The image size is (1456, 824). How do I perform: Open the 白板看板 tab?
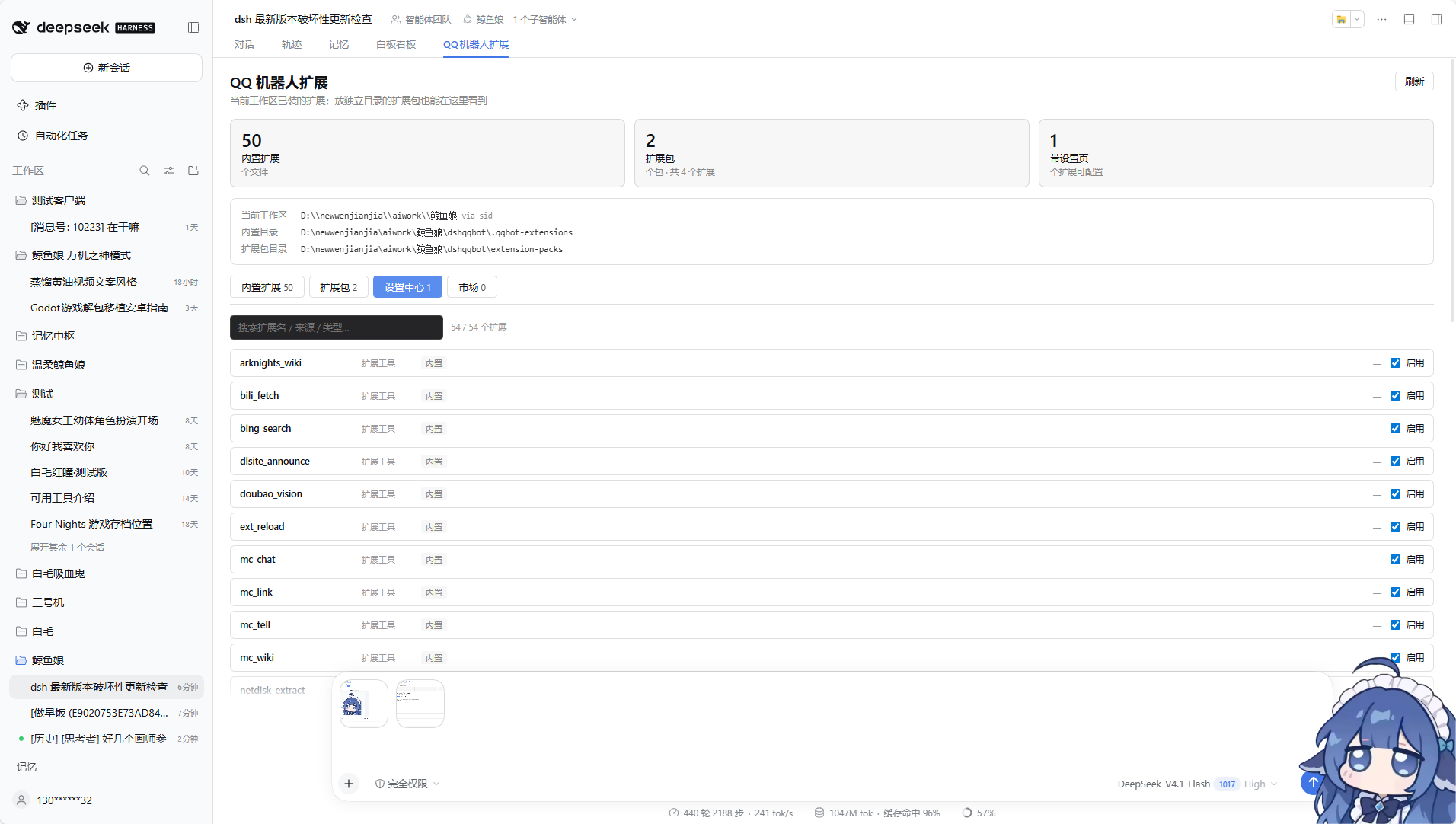396,44
